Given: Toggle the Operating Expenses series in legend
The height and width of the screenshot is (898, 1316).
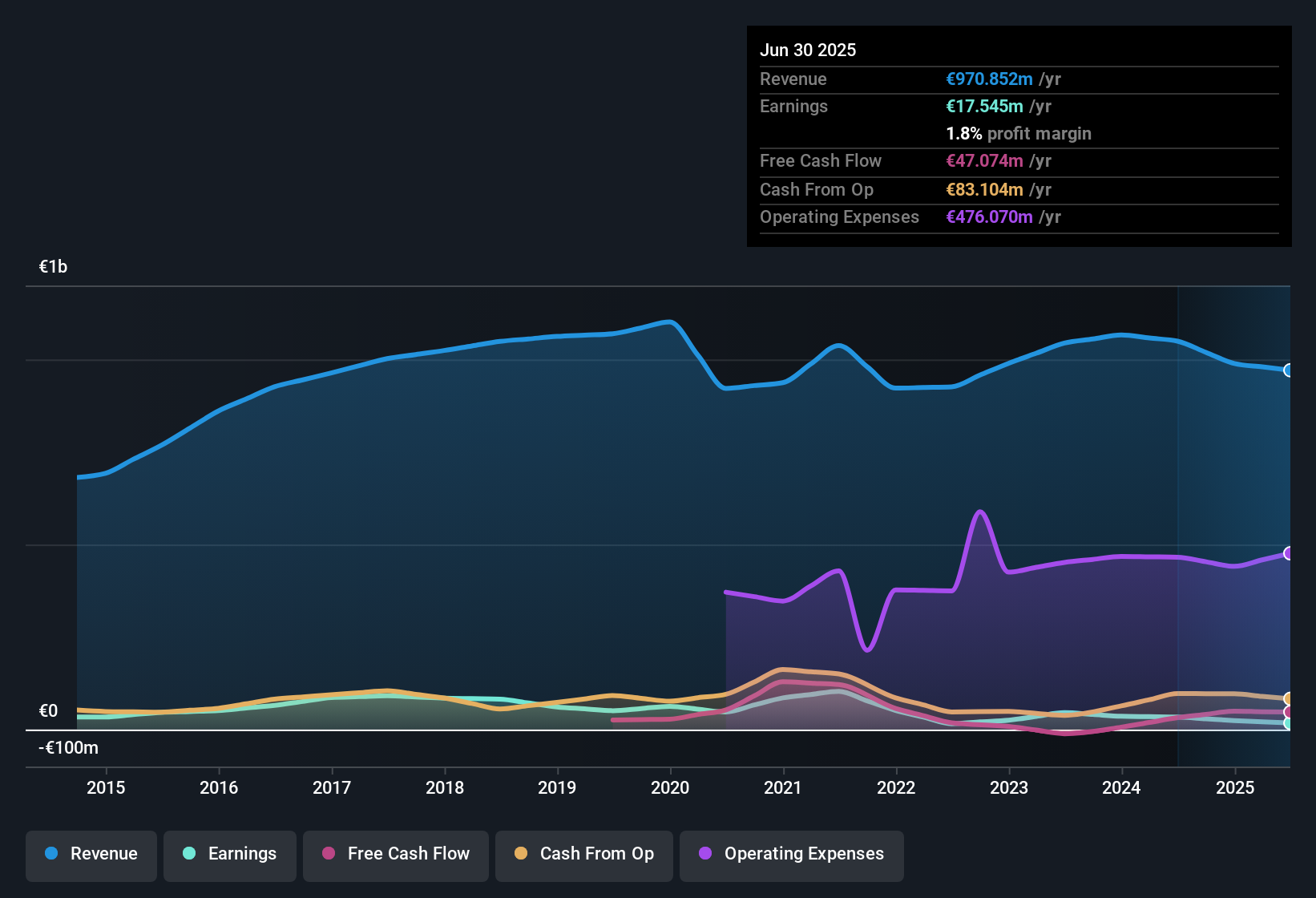Looking at the screenshot, I should tap(791, 854).
